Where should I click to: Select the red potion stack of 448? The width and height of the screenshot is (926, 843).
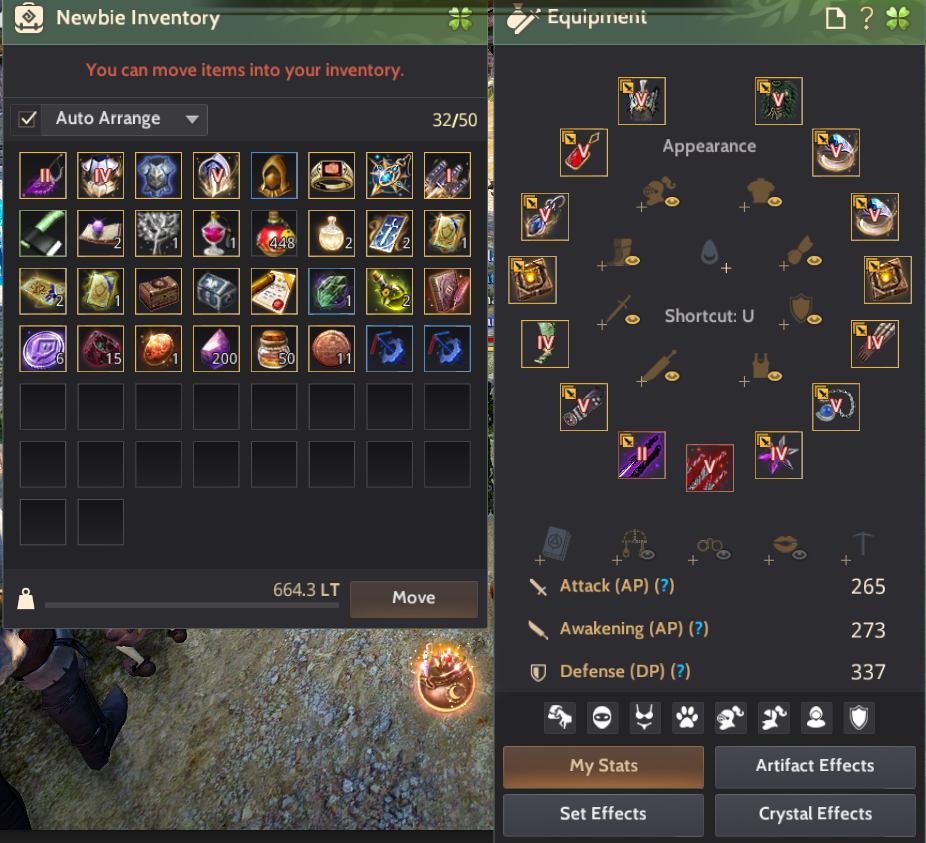(274, 233)
